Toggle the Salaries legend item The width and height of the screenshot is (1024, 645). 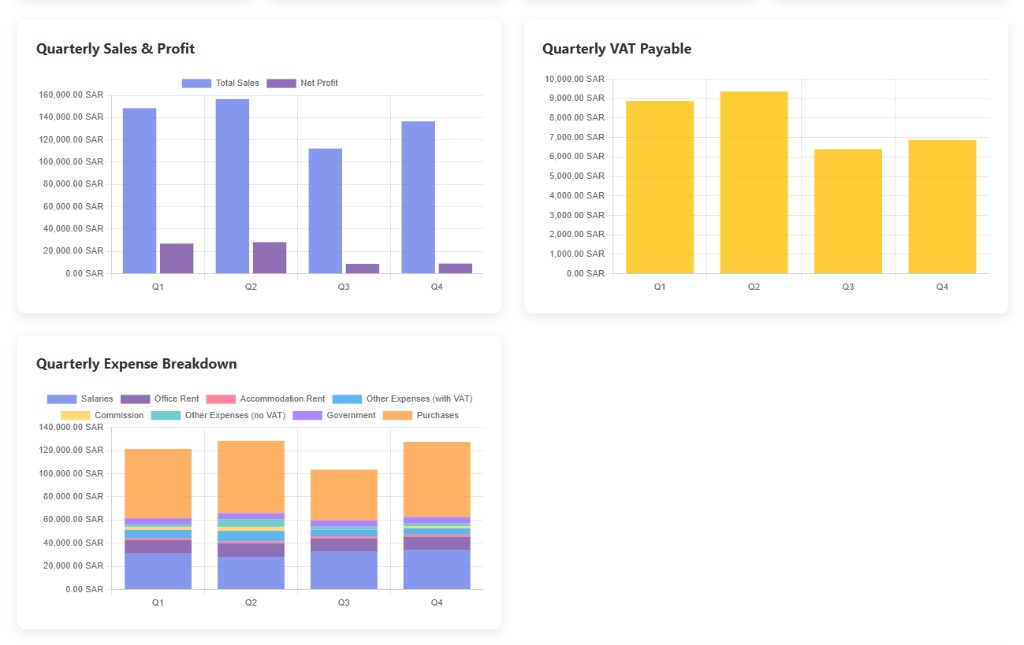(80, 399)
